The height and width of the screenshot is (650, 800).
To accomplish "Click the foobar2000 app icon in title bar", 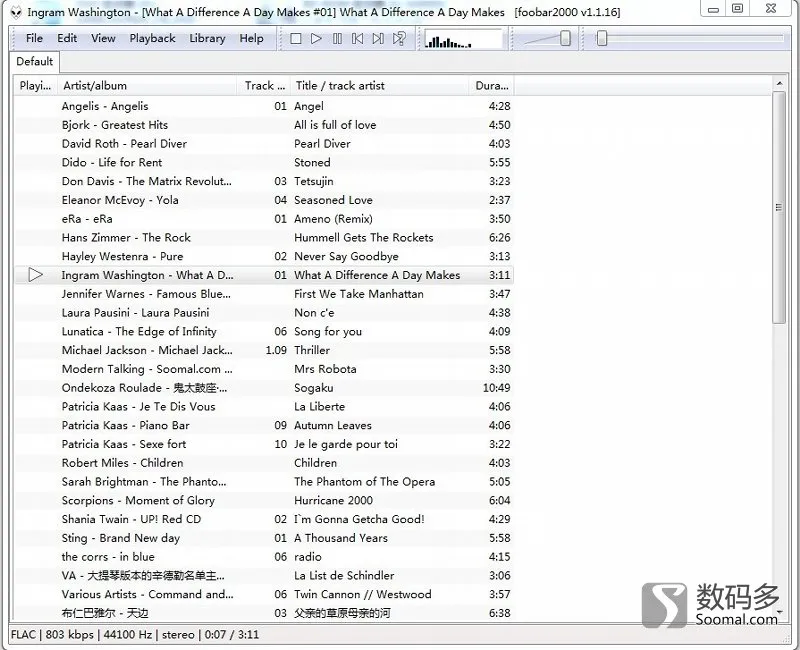I will 16,12.
